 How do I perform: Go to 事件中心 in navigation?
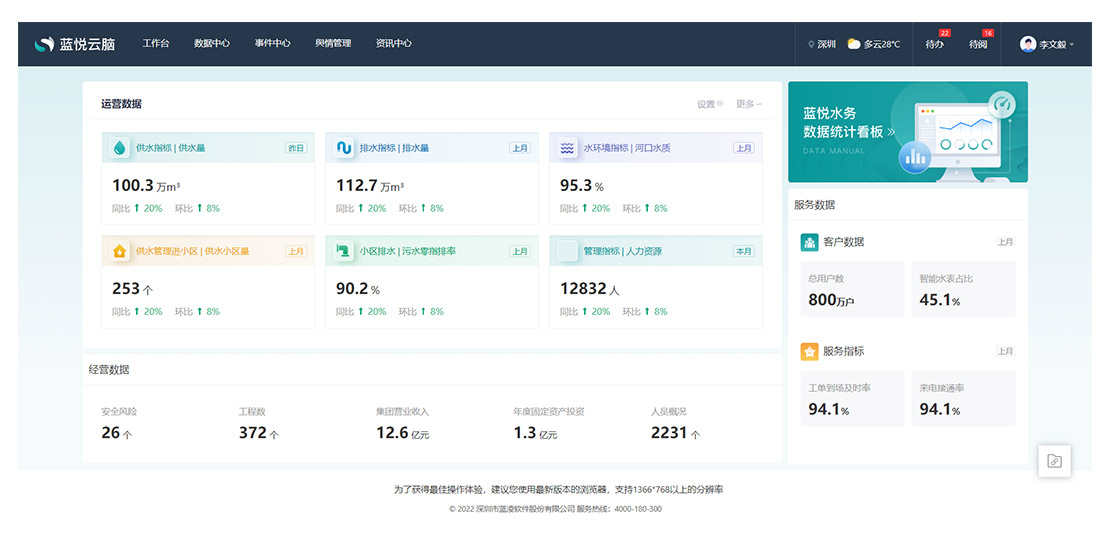pos(272,43)
